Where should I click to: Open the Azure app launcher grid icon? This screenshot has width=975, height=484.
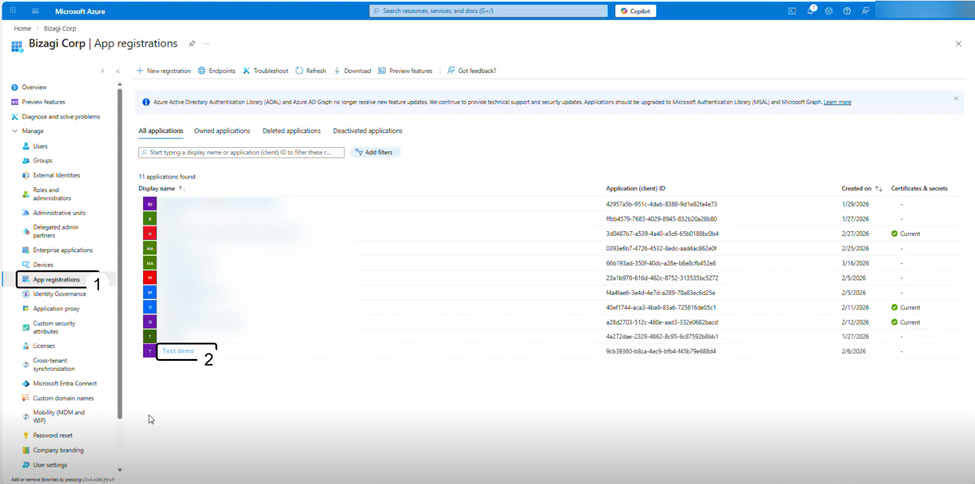coord(13,11)
